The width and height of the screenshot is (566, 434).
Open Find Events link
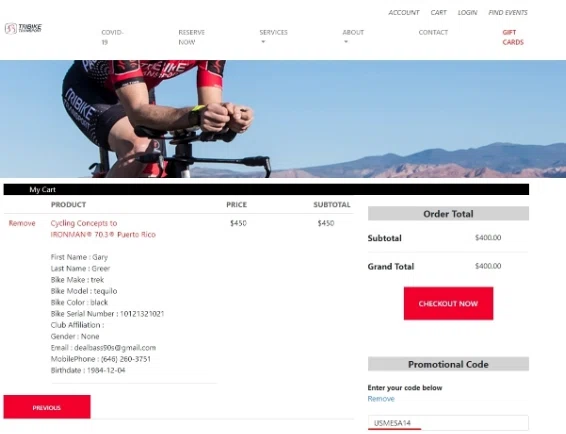click(x=508, y=13)
